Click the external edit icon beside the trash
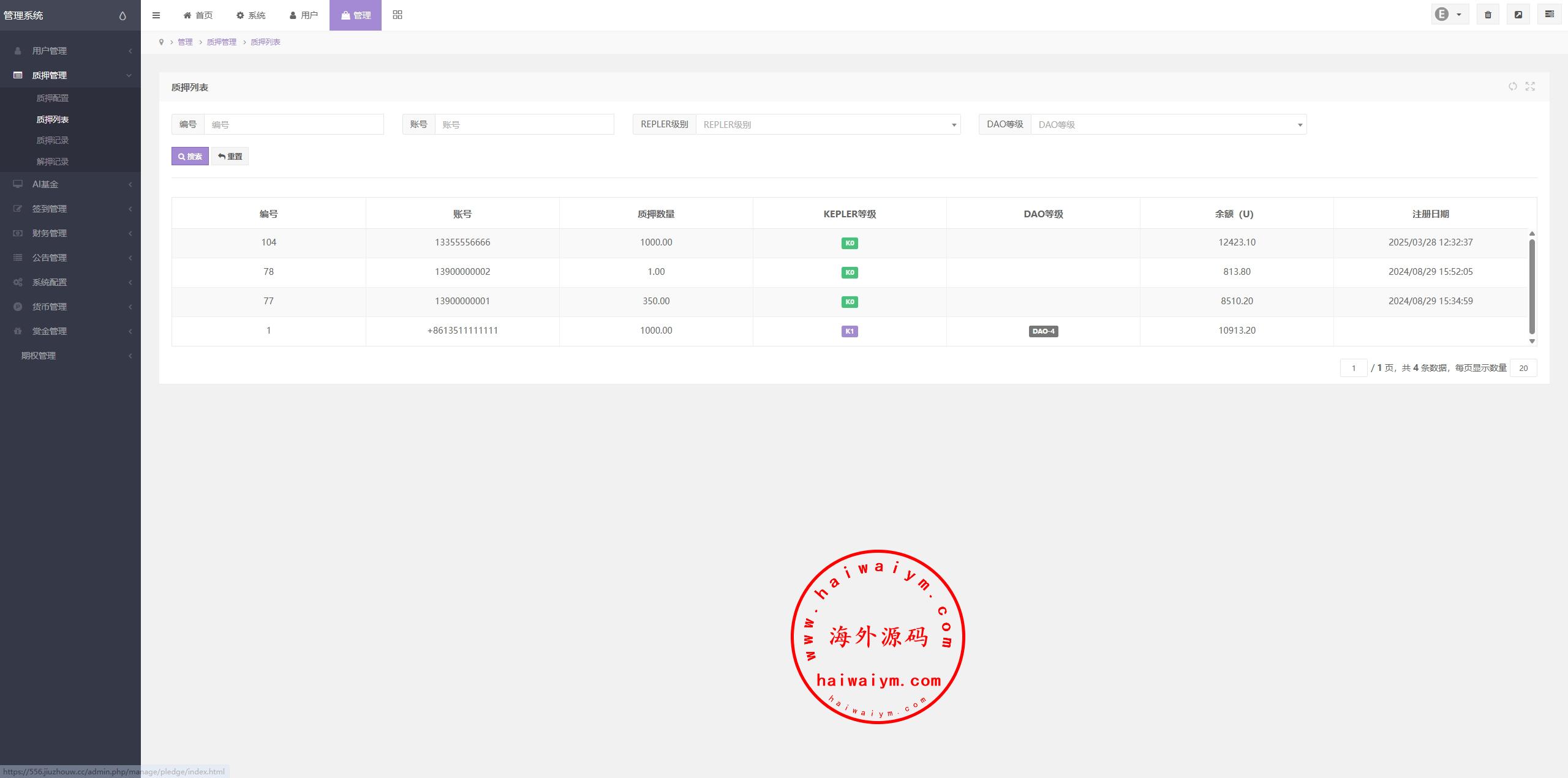The image size is (1568, 778). 1518,15
